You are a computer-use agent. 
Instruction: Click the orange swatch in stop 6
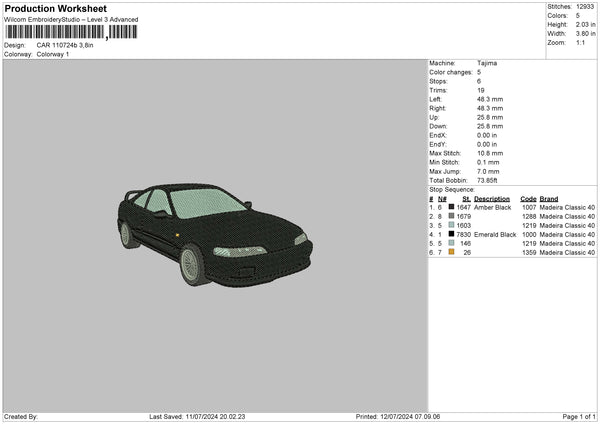coord(452,252)
